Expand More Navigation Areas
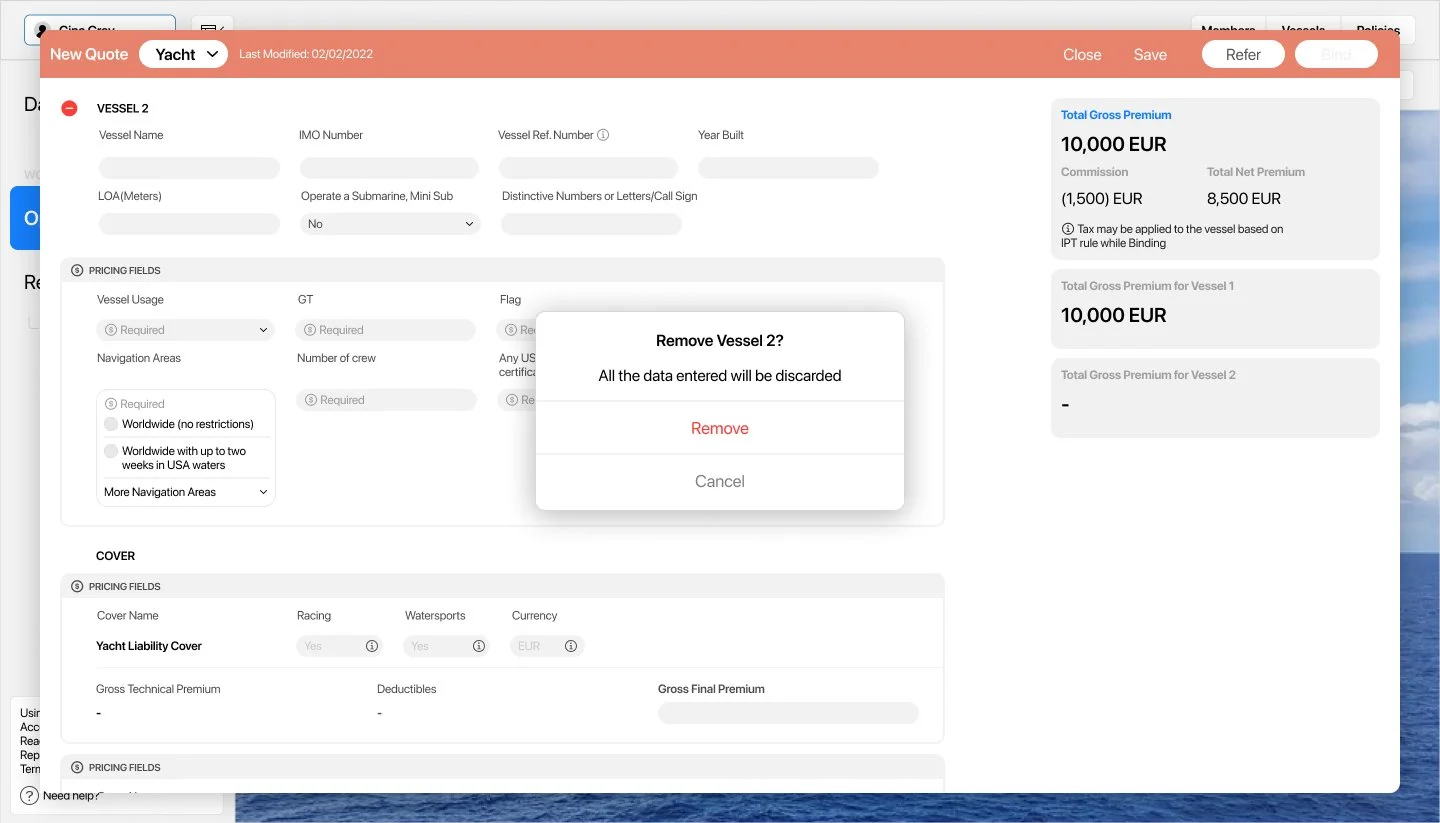Screen dimensions: 1440x823 [x=186, y=492]
